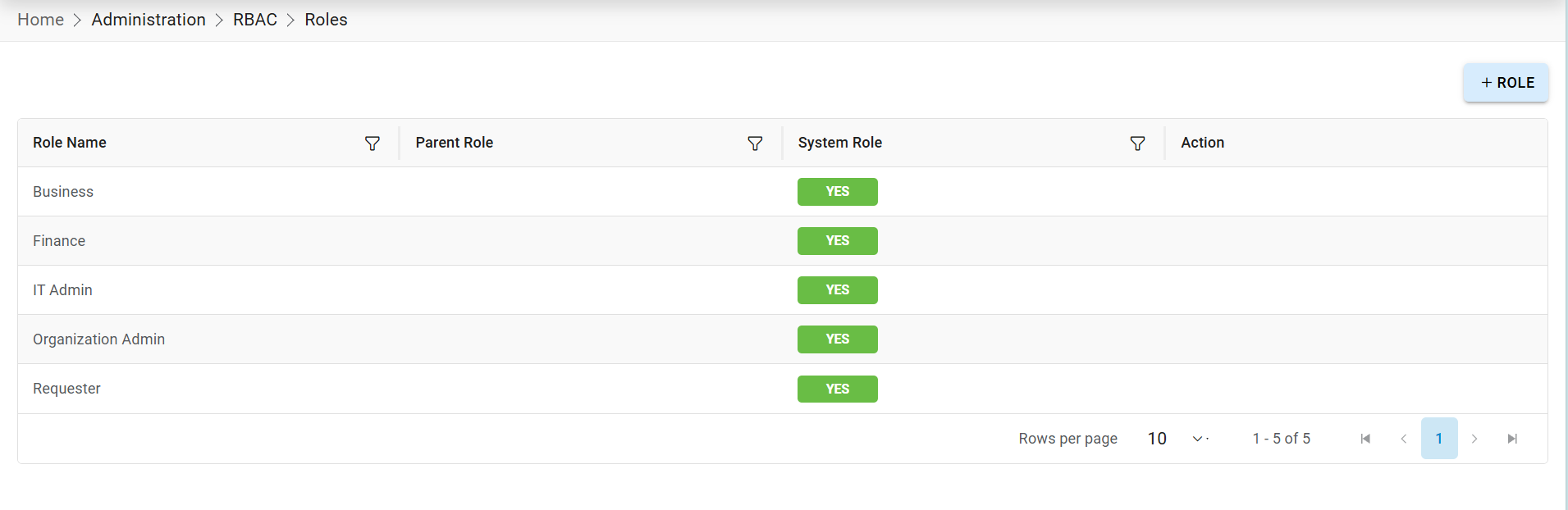Open the System Role column filter

[1137, 143]
